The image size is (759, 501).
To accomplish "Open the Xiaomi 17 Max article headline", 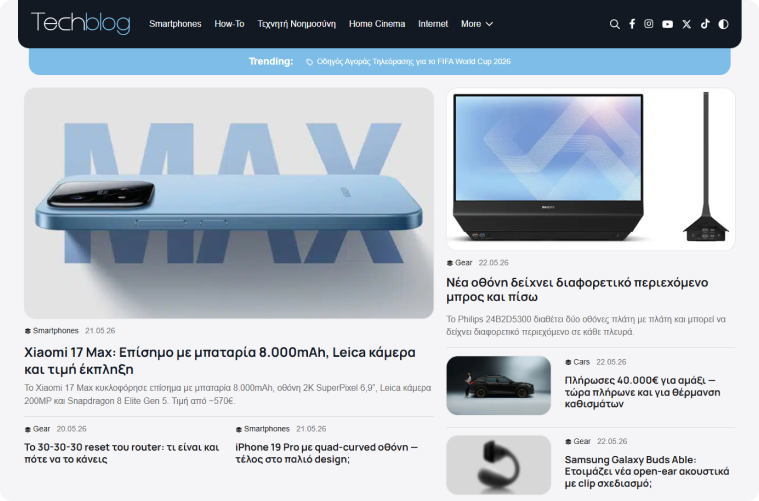I will pyautogui.click(x=220, y=360).
